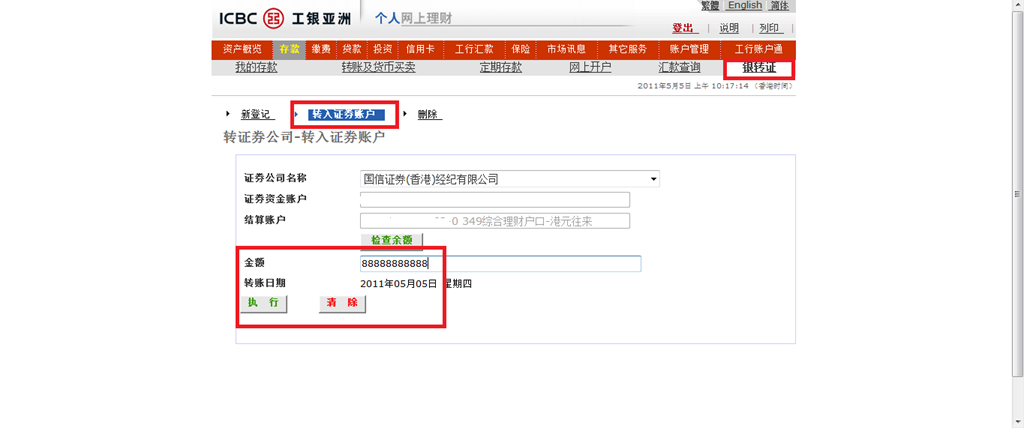Go to 定期存款 in the submenu

point(501,68)
